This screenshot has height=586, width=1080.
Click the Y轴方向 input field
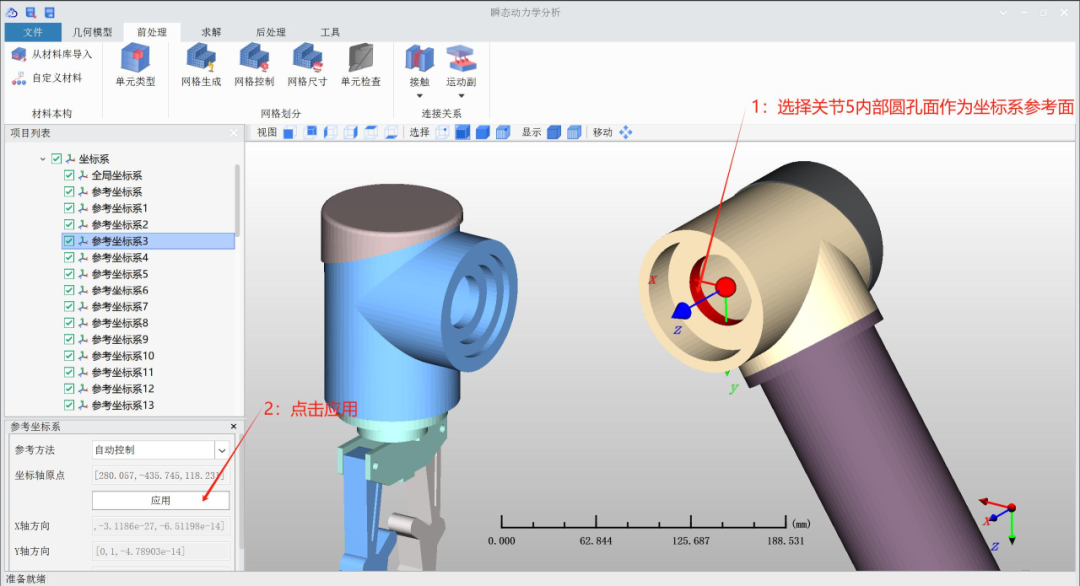click(160, 552)
